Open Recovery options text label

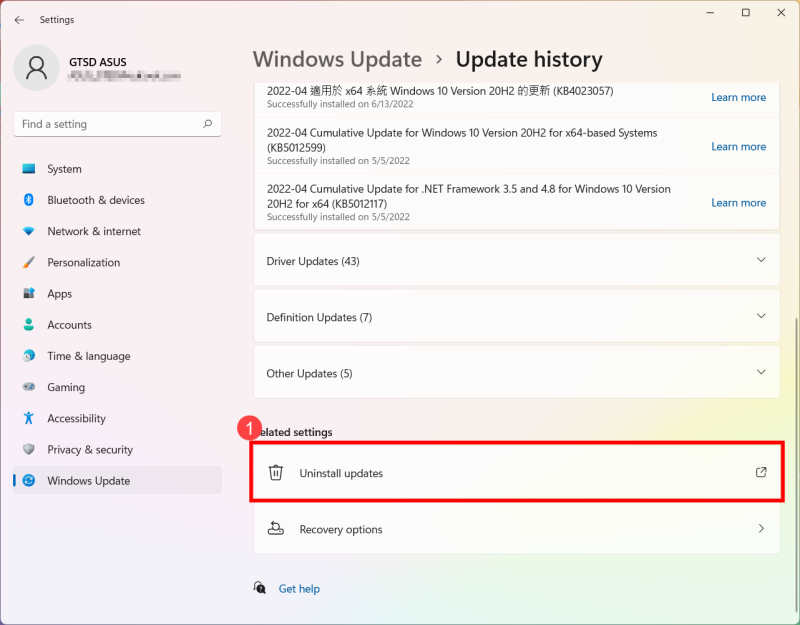point(341,529)
